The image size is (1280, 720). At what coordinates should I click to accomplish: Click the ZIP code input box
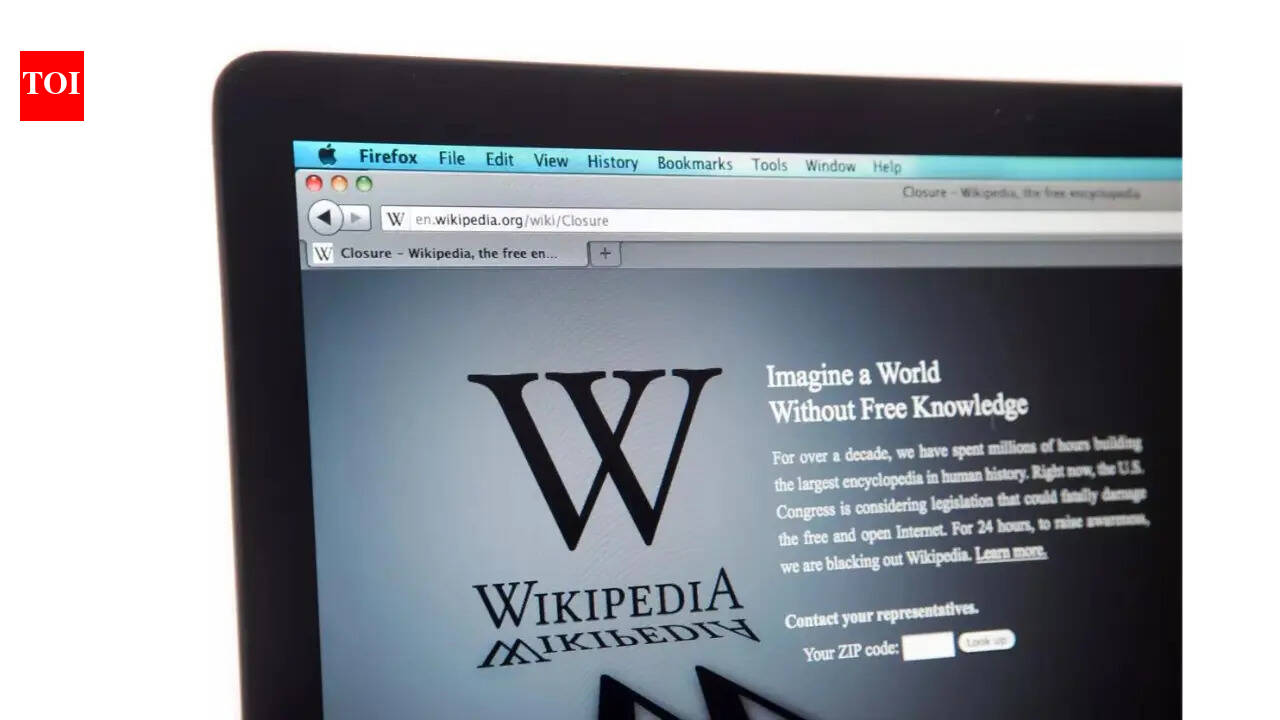[x=929, y=646]
